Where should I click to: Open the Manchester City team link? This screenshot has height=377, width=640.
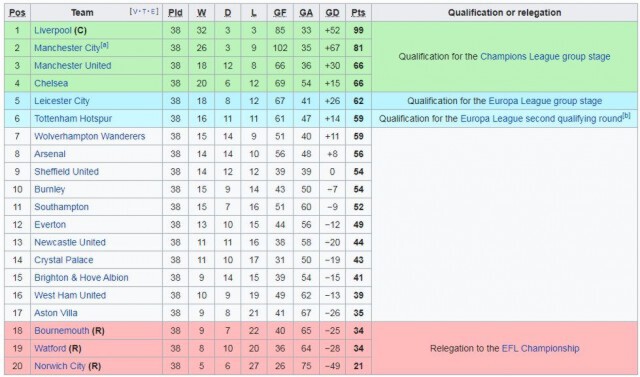(67, 48)
